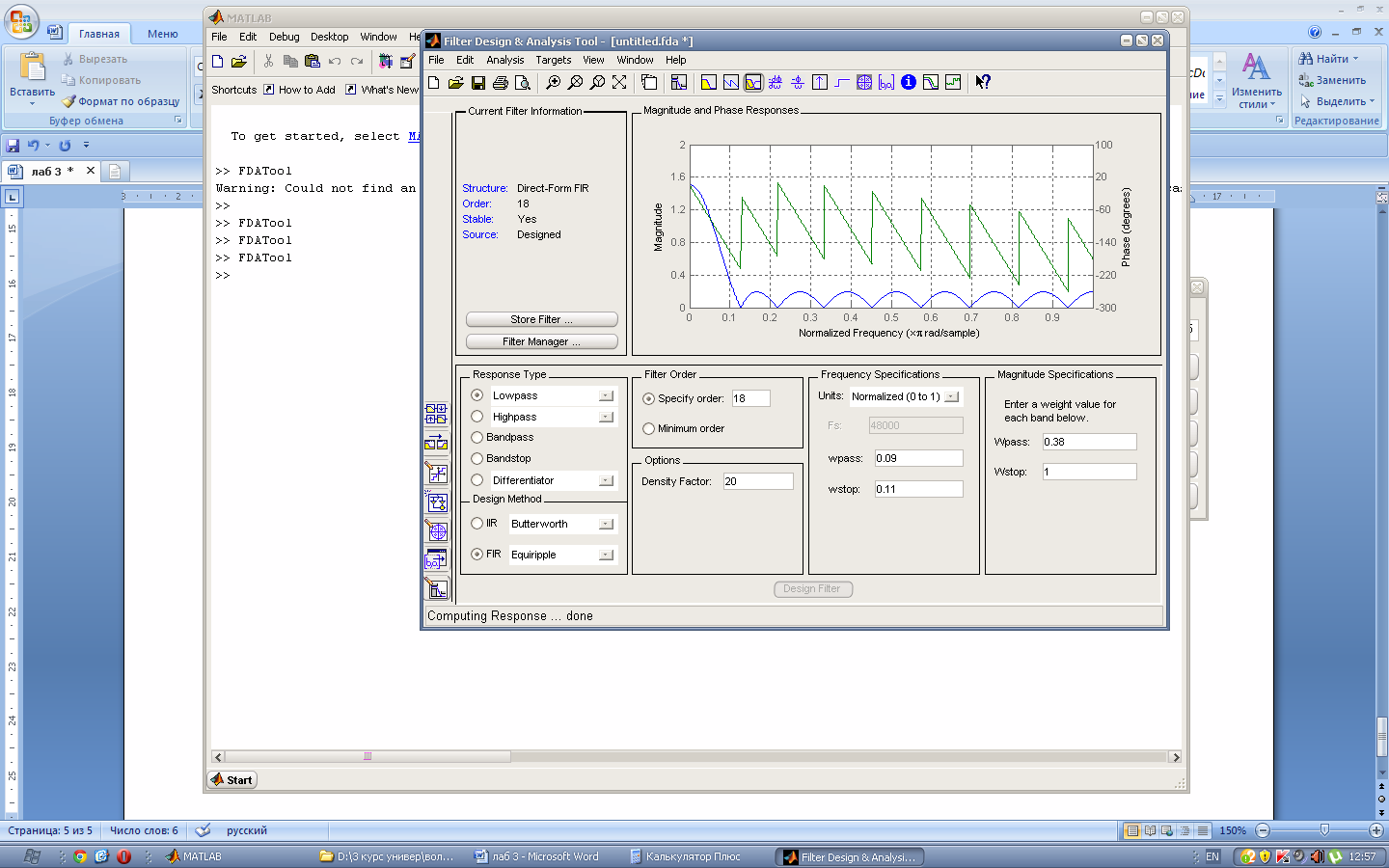Select the Lowpass response type
Screen dimensions: 1389x868
[x=477, y=395]
